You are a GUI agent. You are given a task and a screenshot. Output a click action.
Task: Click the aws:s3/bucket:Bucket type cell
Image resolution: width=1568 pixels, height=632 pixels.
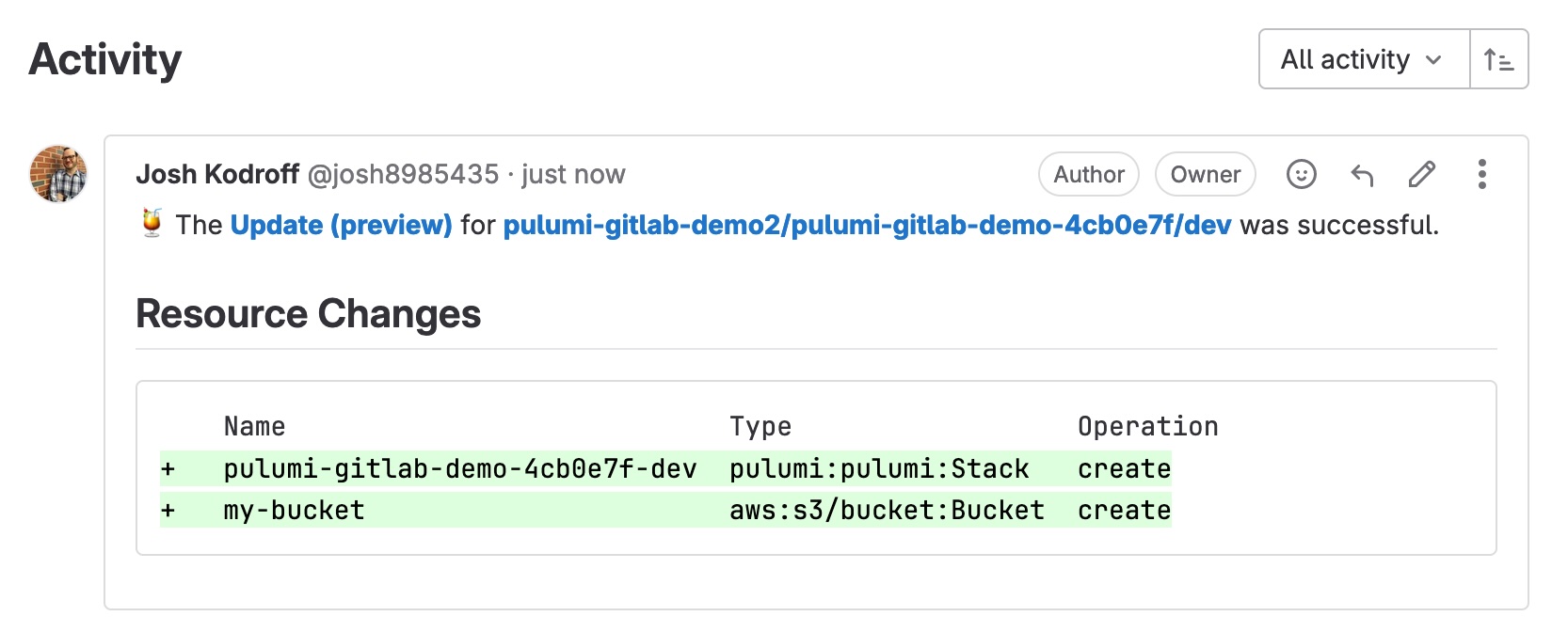[x=887, y=511]
